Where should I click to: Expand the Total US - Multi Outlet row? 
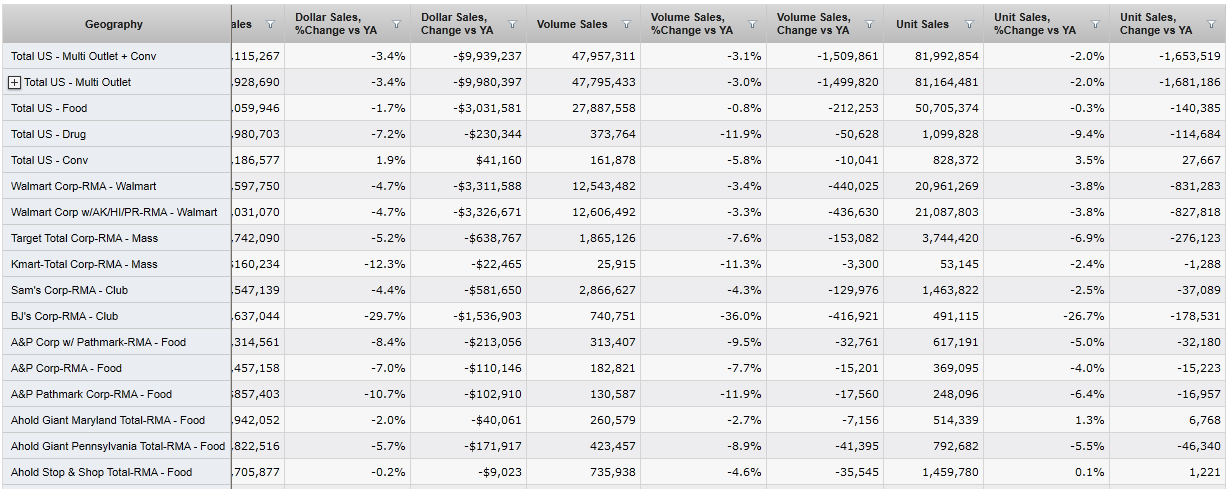point(14,82)
